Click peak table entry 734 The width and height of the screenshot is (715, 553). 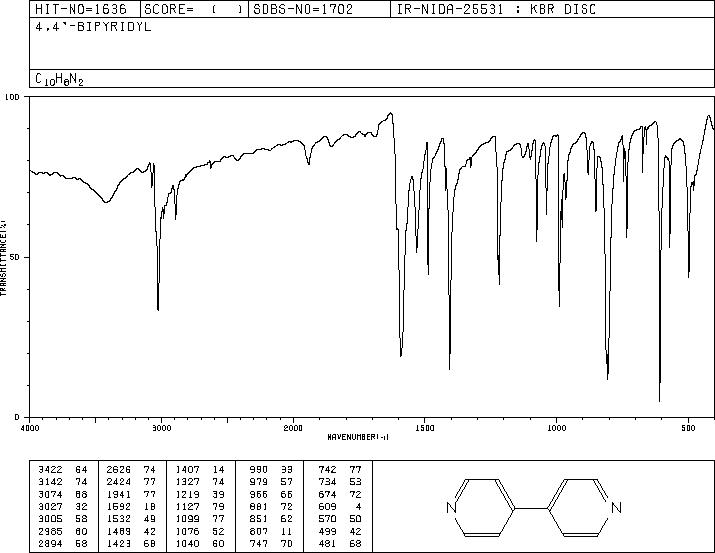coord(327,481)
